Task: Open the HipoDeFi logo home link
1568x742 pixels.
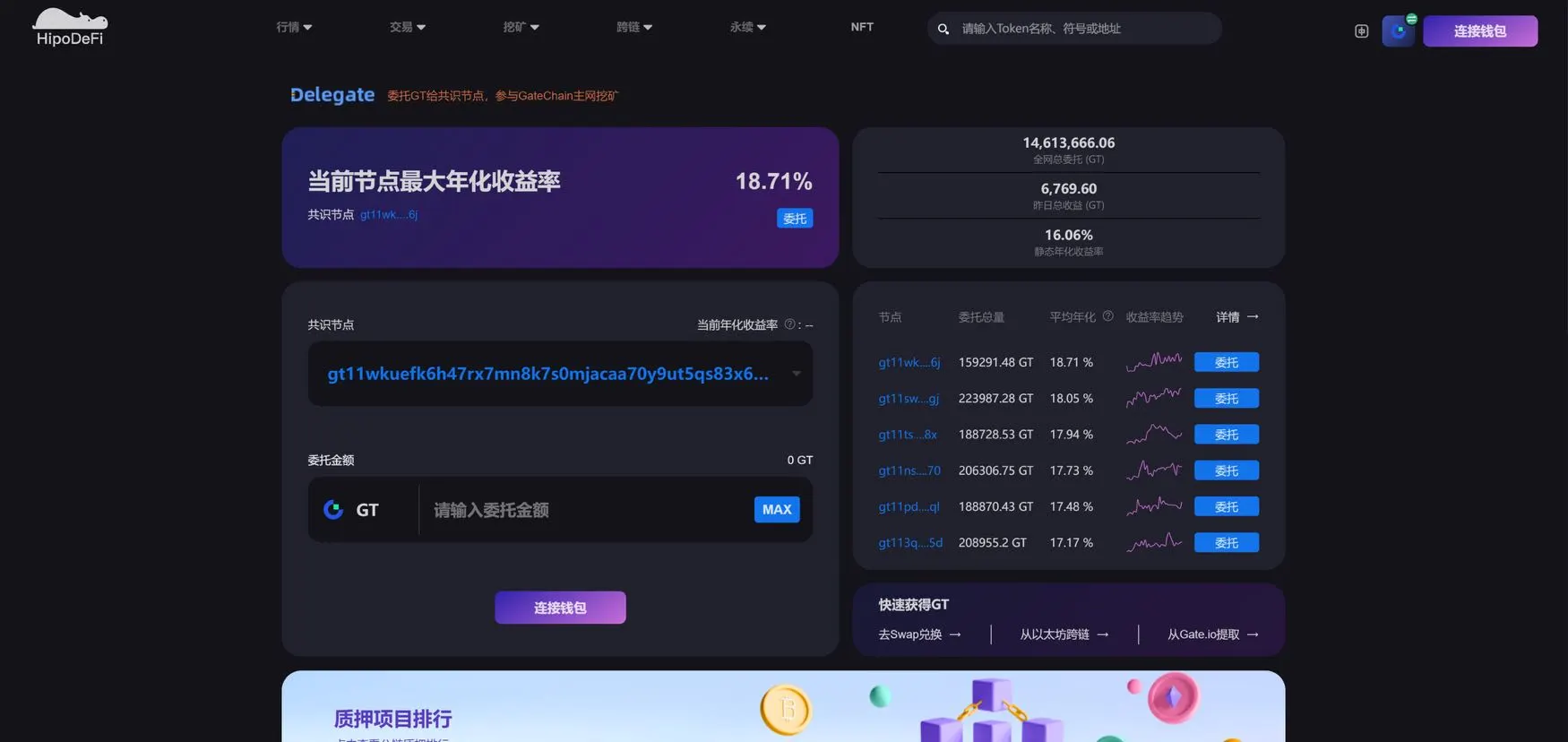Action: point(70,27)
